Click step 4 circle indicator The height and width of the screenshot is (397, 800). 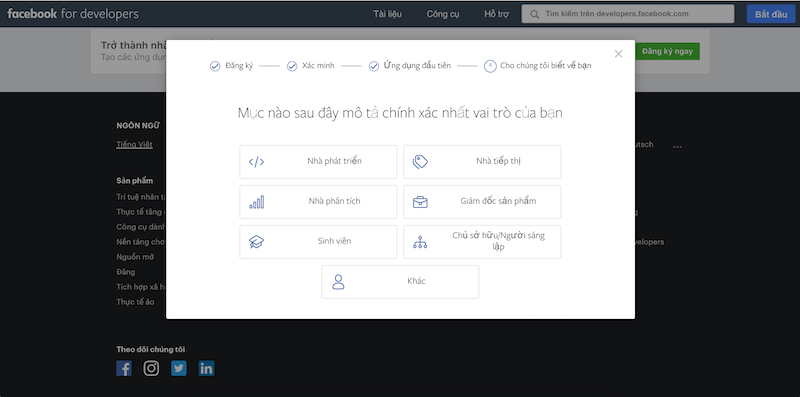click(x=490, y=66)
